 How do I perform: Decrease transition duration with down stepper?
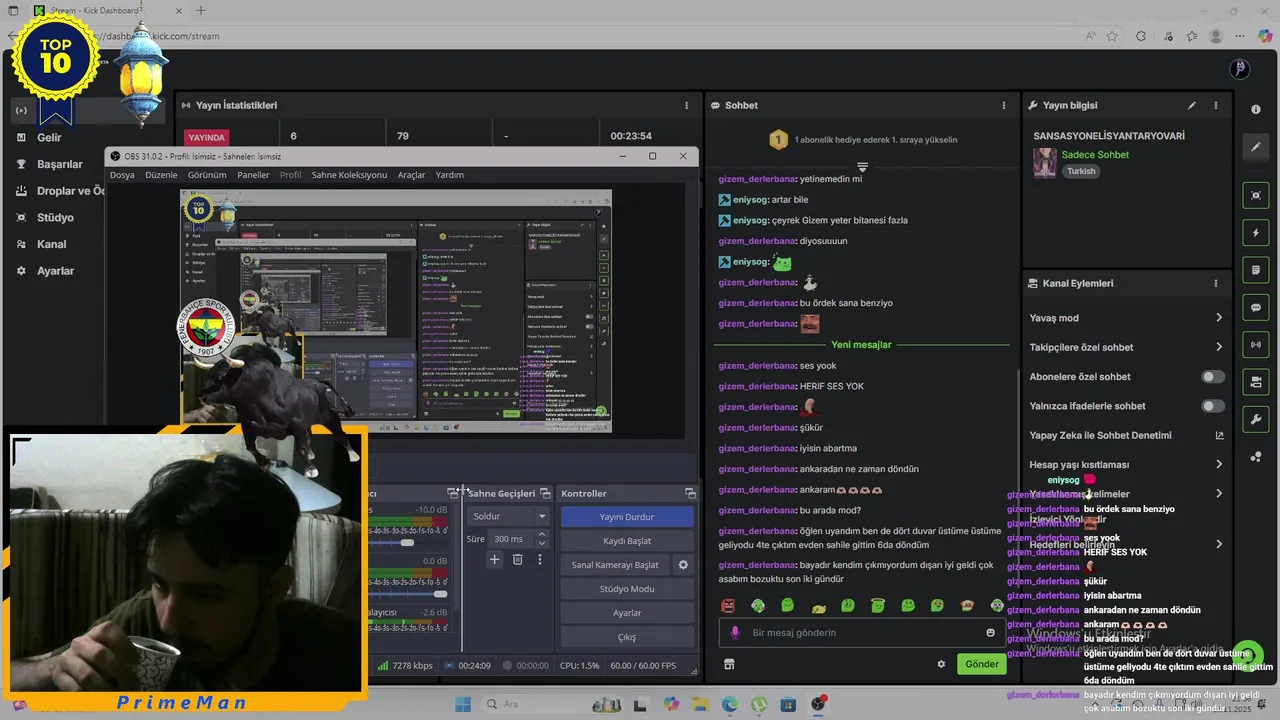(542, 544)
